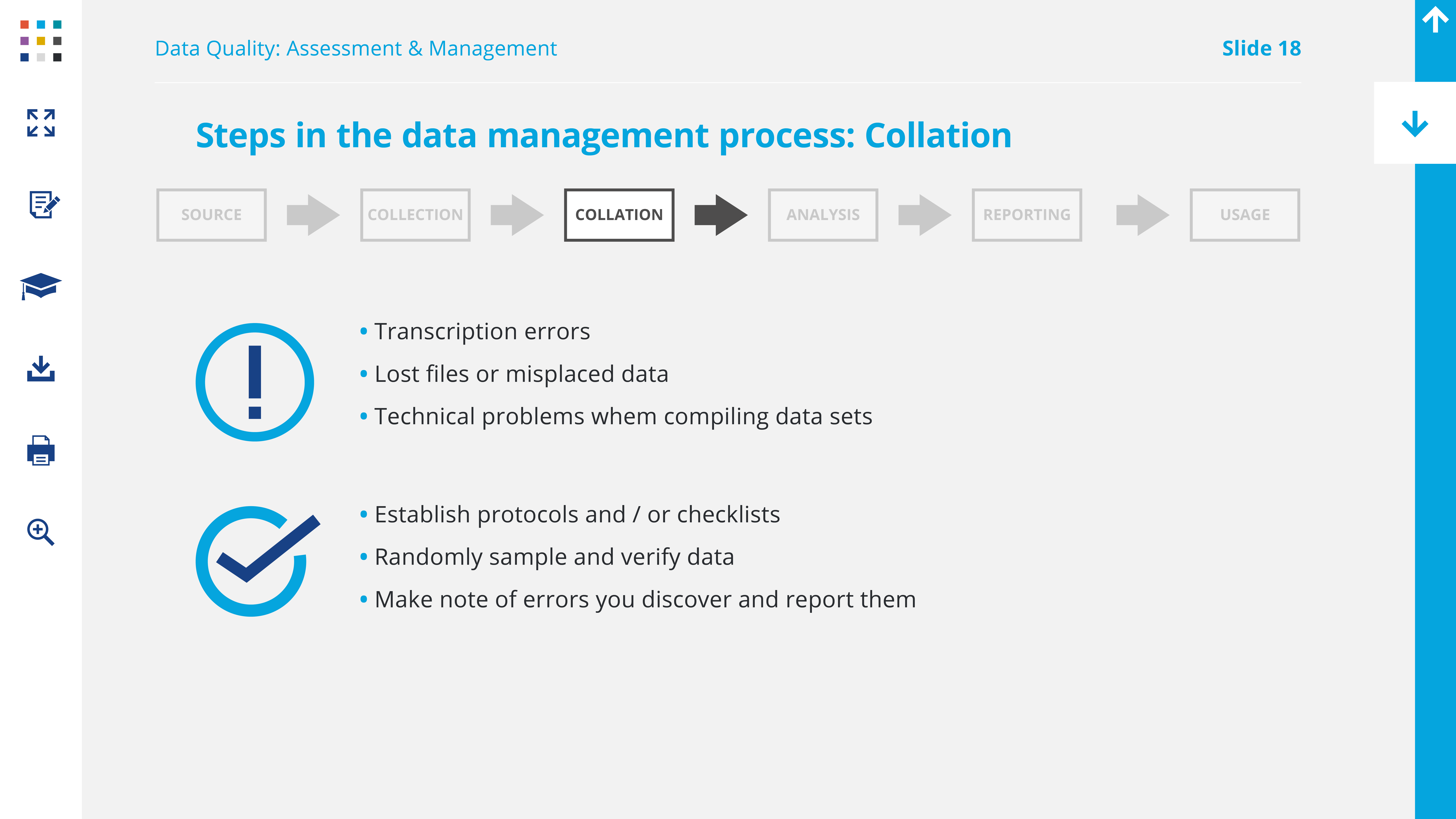Click the exclamation warning circle icon
1456x819 pixels.
pos(255,382)
